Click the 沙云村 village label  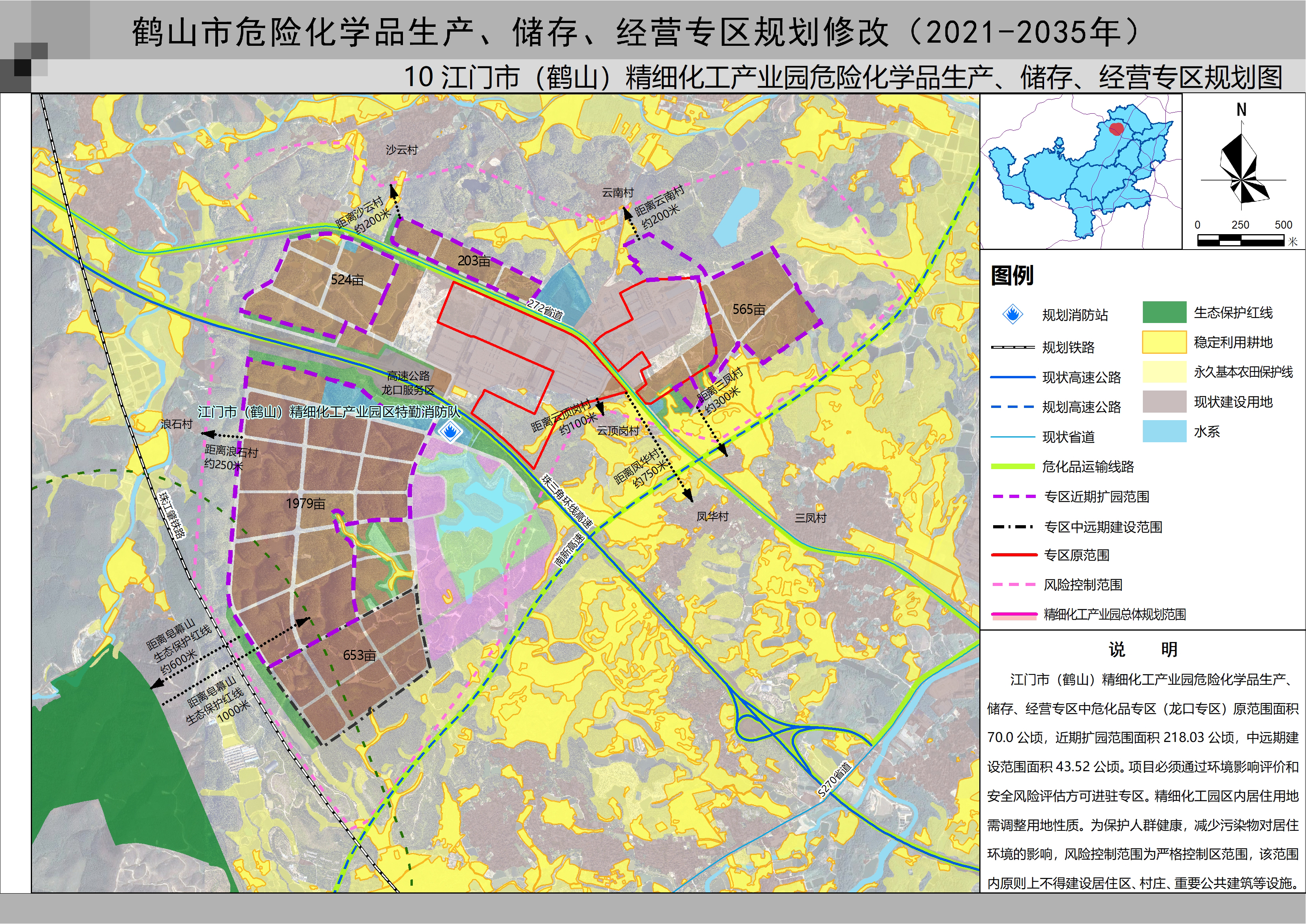(402, 150)
